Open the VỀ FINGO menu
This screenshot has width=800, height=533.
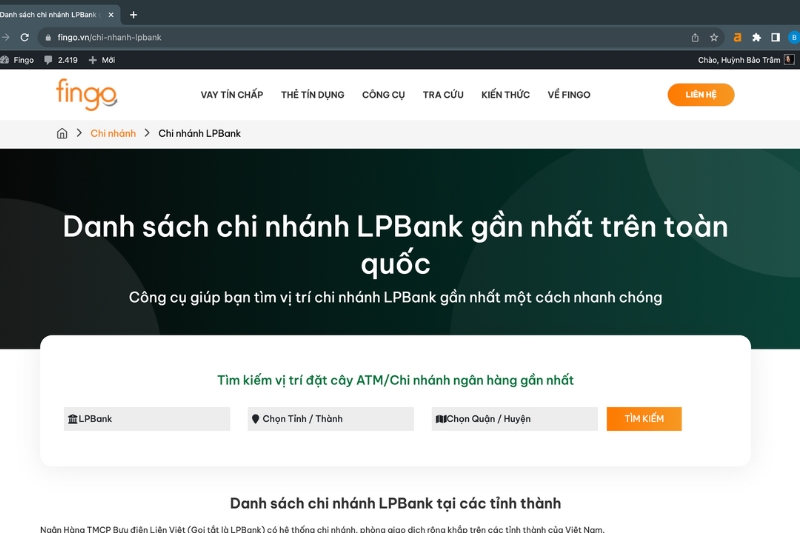click(x=569, y=95)
